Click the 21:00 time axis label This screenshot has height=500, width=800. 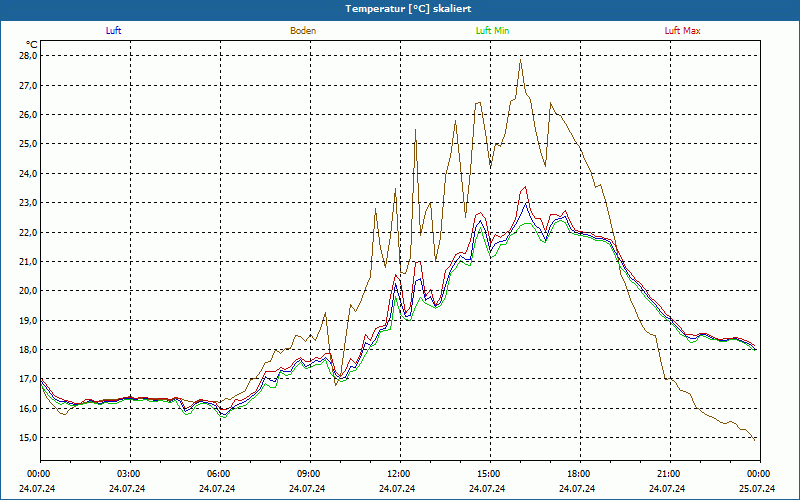click(x=669, y=474)
